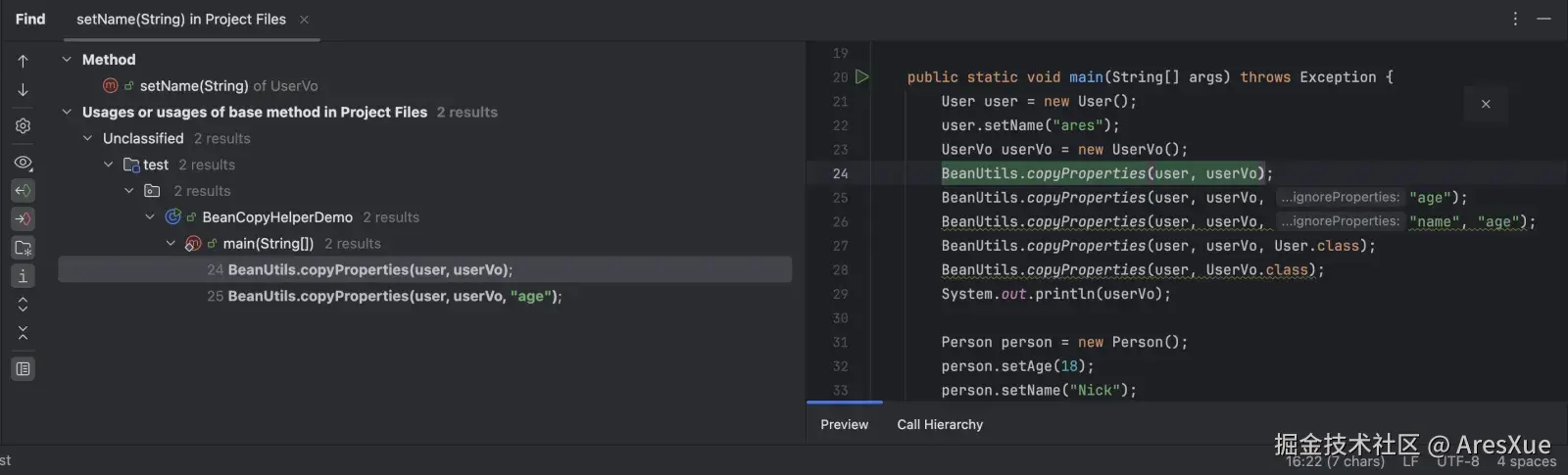Go to previous occurrence with up arrow
Image resolution: width=1568 pixels, height=475 pixels.
point(24,61)
